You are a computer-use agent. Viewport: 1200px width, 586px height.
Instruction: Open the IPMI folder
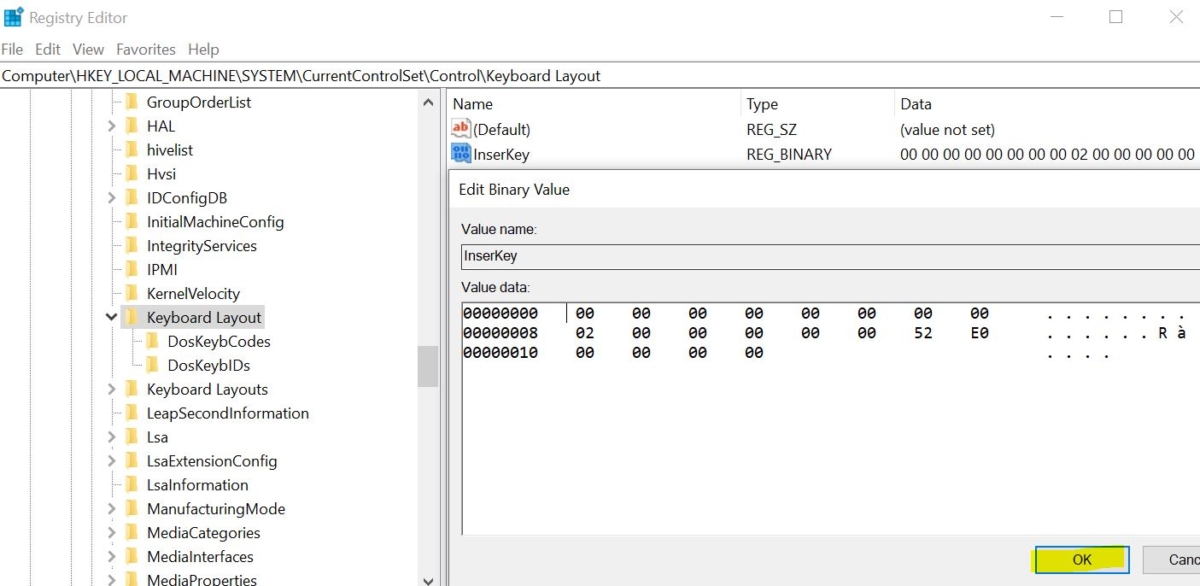click(x=133, y=269)
